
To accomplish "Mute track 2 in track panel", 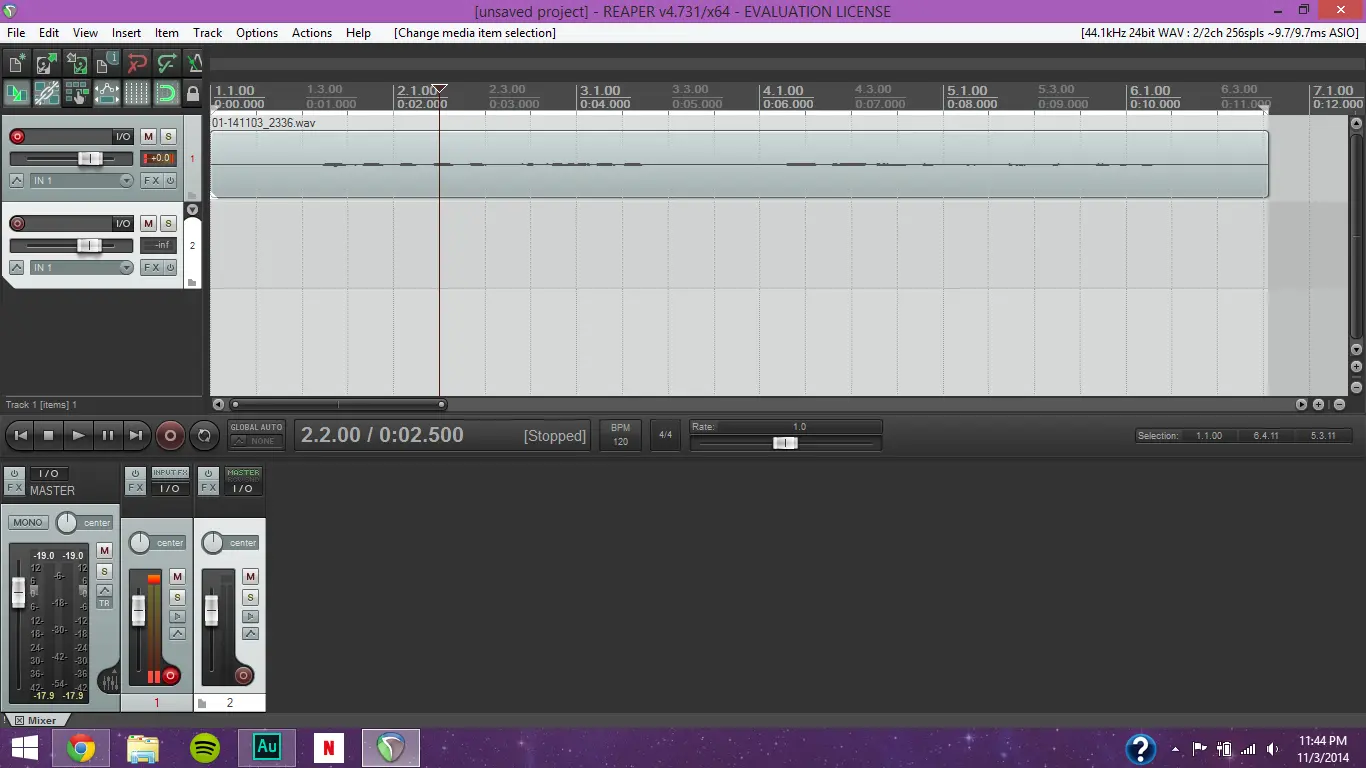I will (148, 224).
